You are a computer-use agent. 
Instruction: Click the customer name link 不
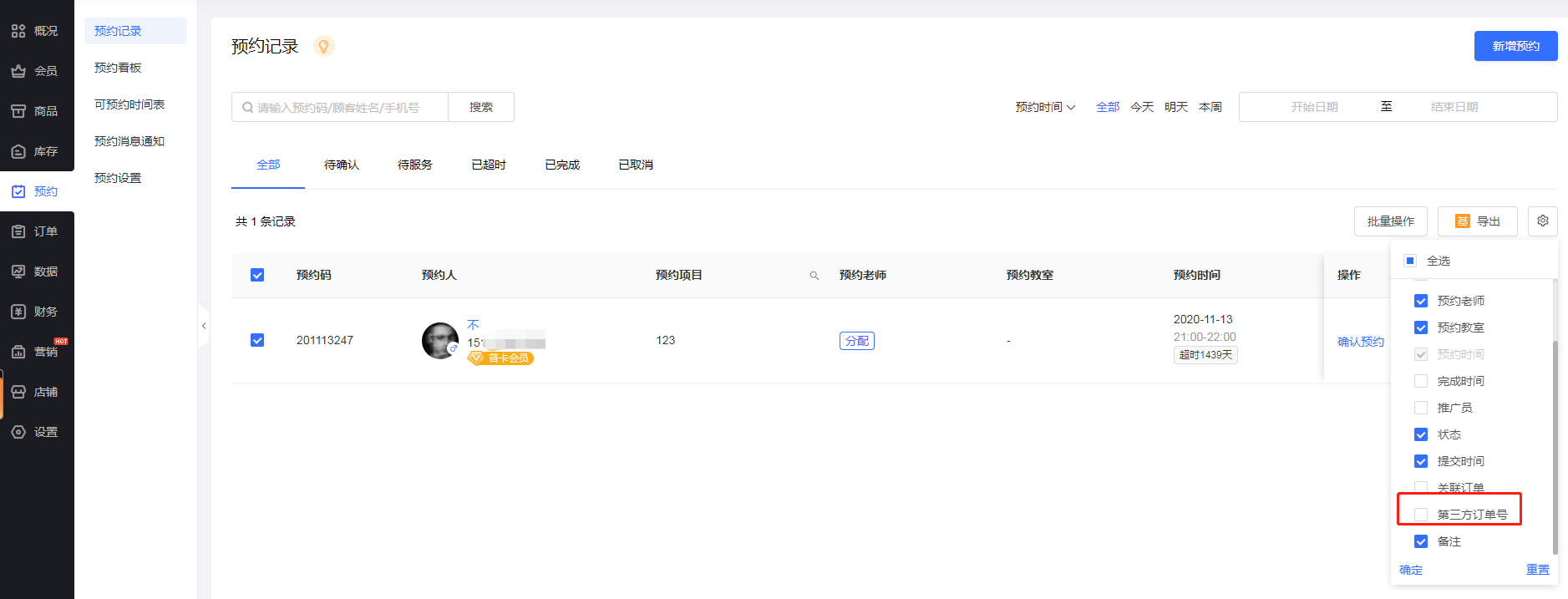[x=473, y=325]
